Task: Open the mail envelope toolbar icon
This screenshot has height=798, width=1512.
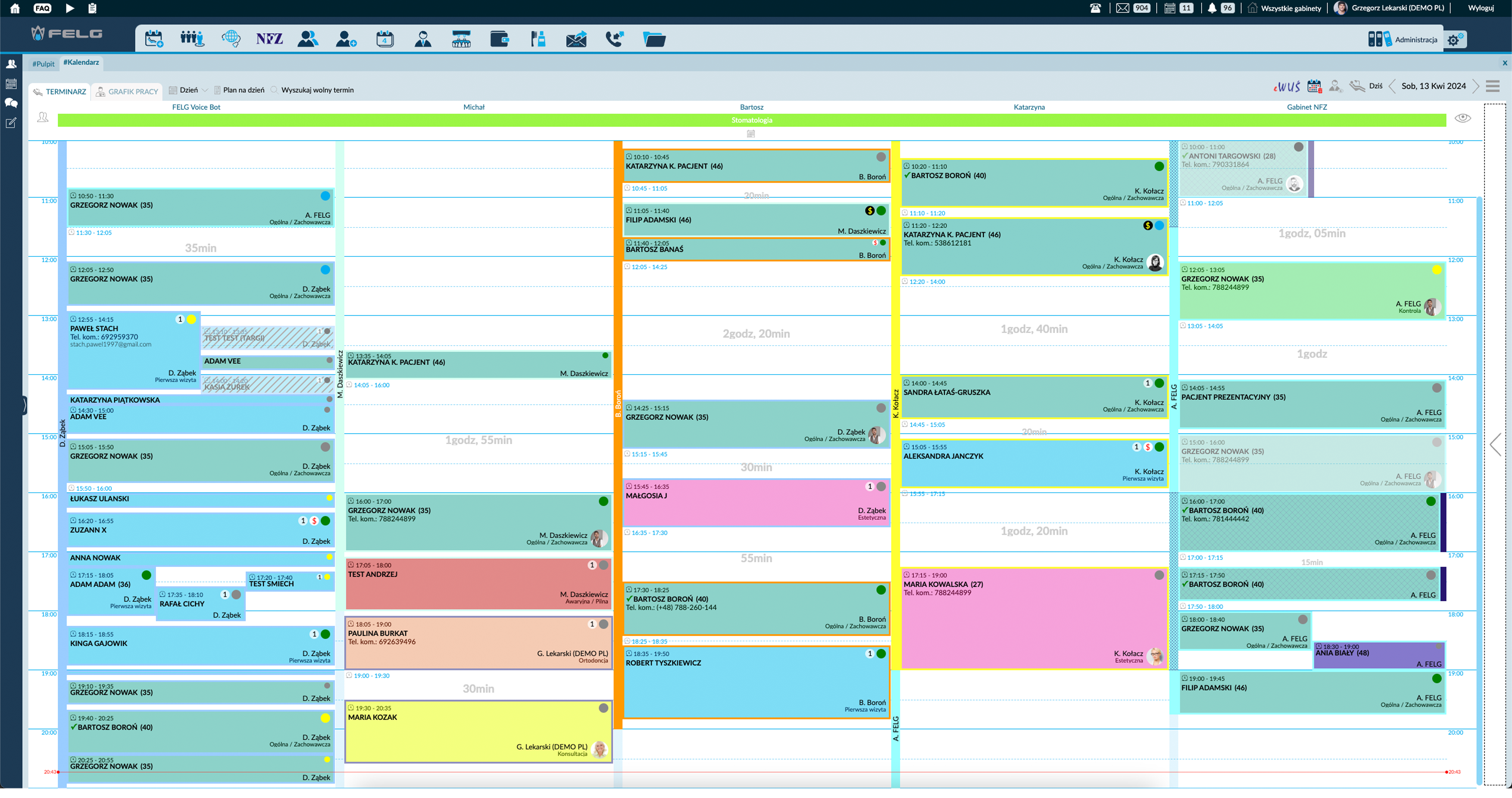Action: click(x=576, y=39)
